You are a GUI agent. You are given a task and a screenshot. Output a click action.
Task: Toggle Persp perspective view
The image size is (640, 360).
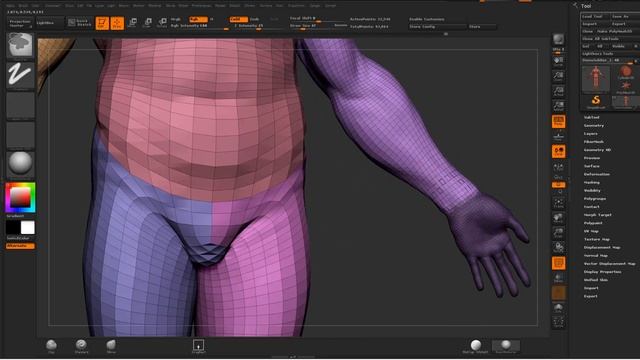[558, 121]
